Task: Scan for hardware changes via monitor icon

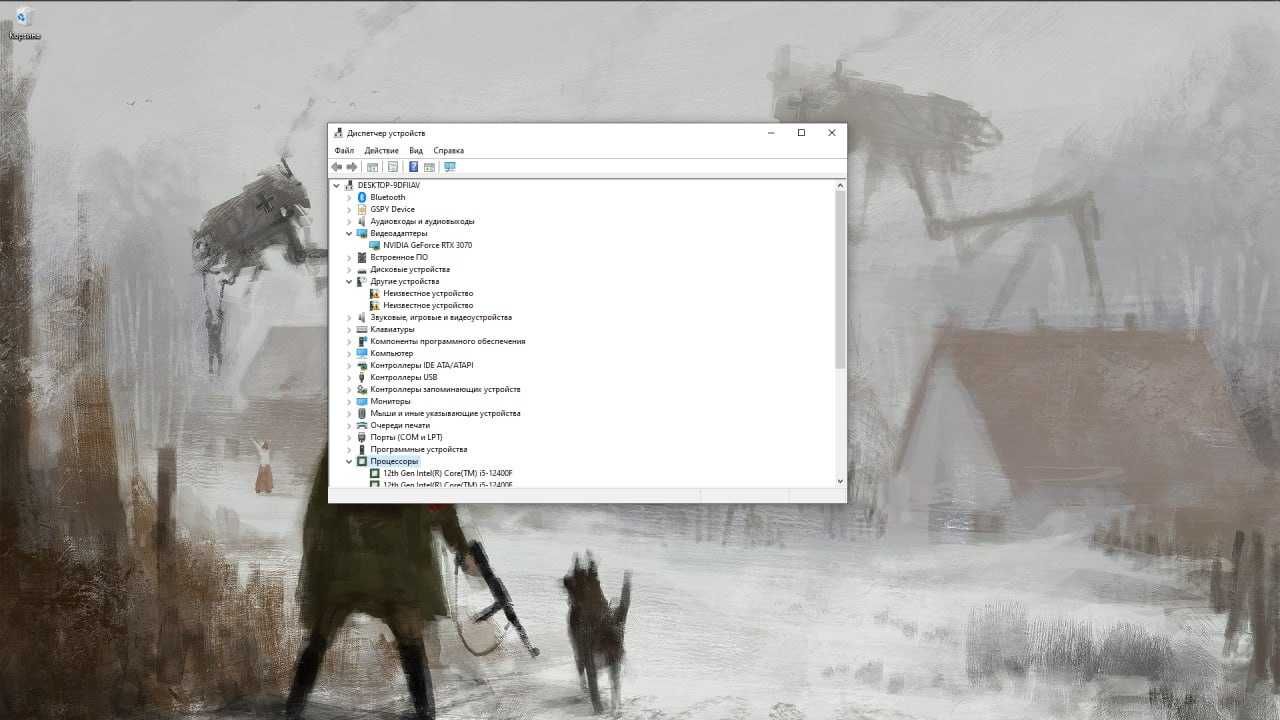Action: pos(450,167)
